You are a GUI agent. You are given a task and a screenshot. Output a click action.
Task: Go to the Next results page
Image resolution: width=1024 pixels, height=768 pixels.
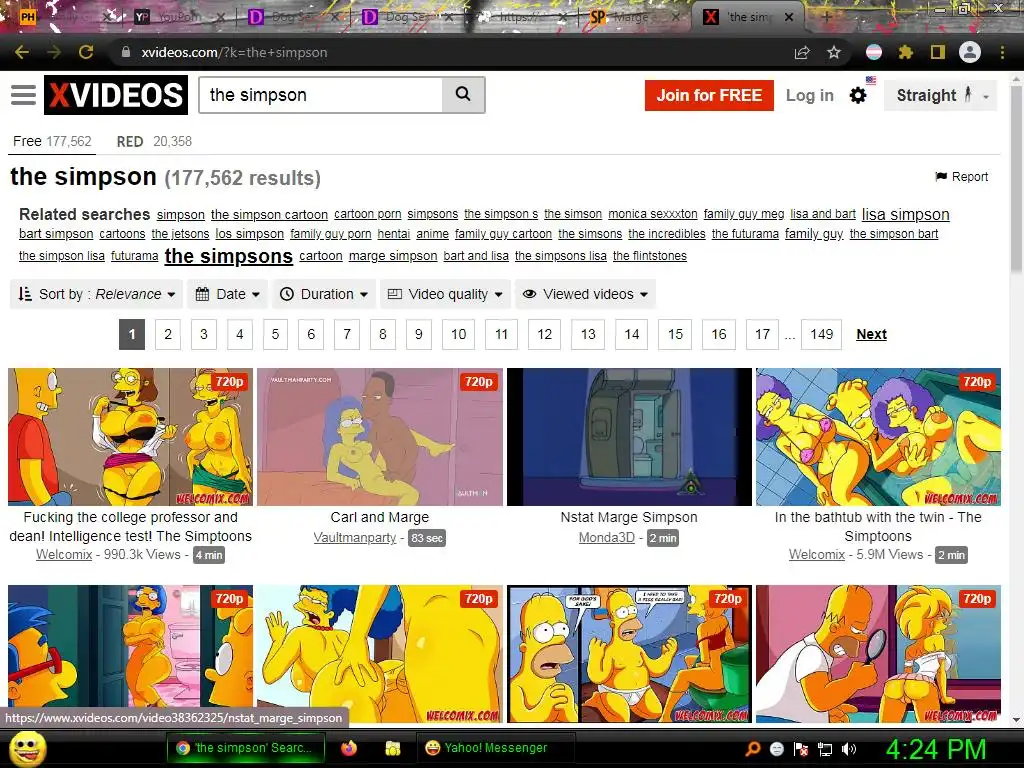coord(871,334)
